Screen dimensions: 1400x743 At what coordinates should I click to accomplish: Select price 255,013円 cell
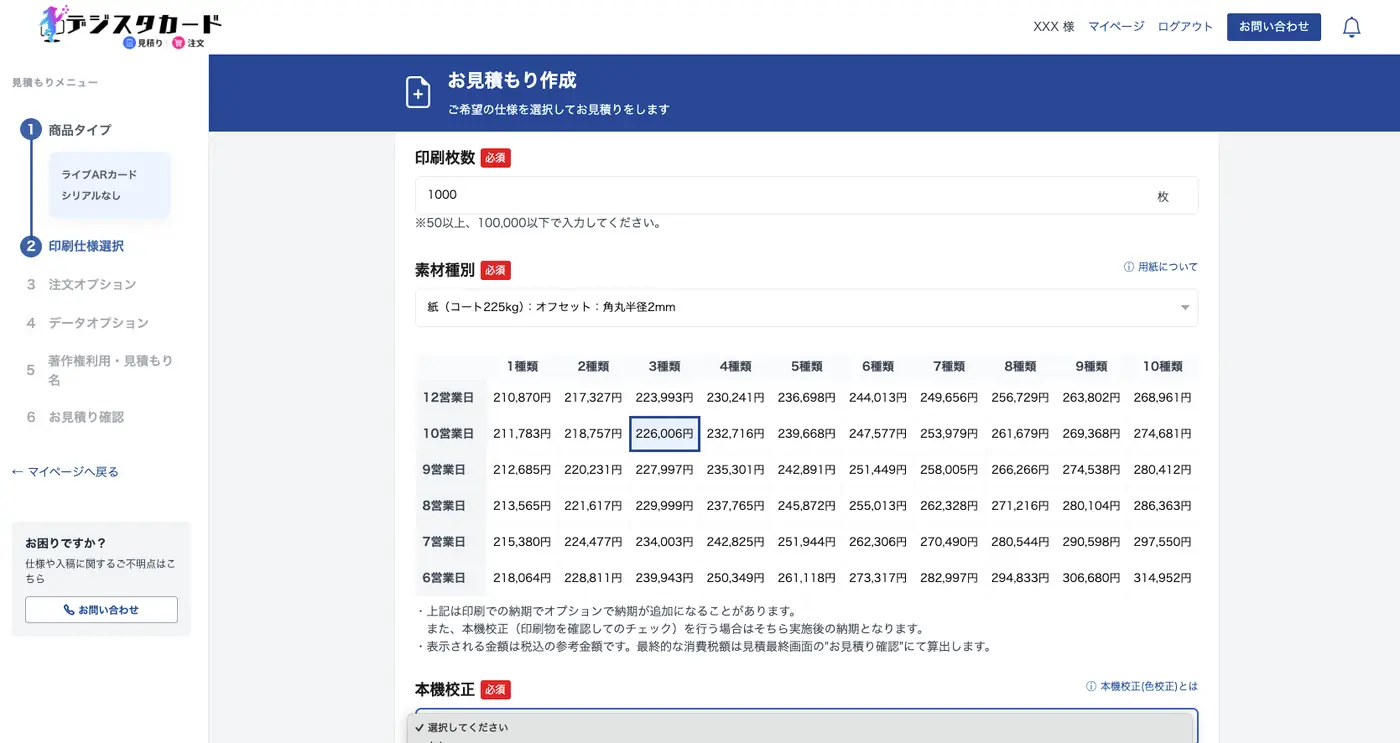877,506
